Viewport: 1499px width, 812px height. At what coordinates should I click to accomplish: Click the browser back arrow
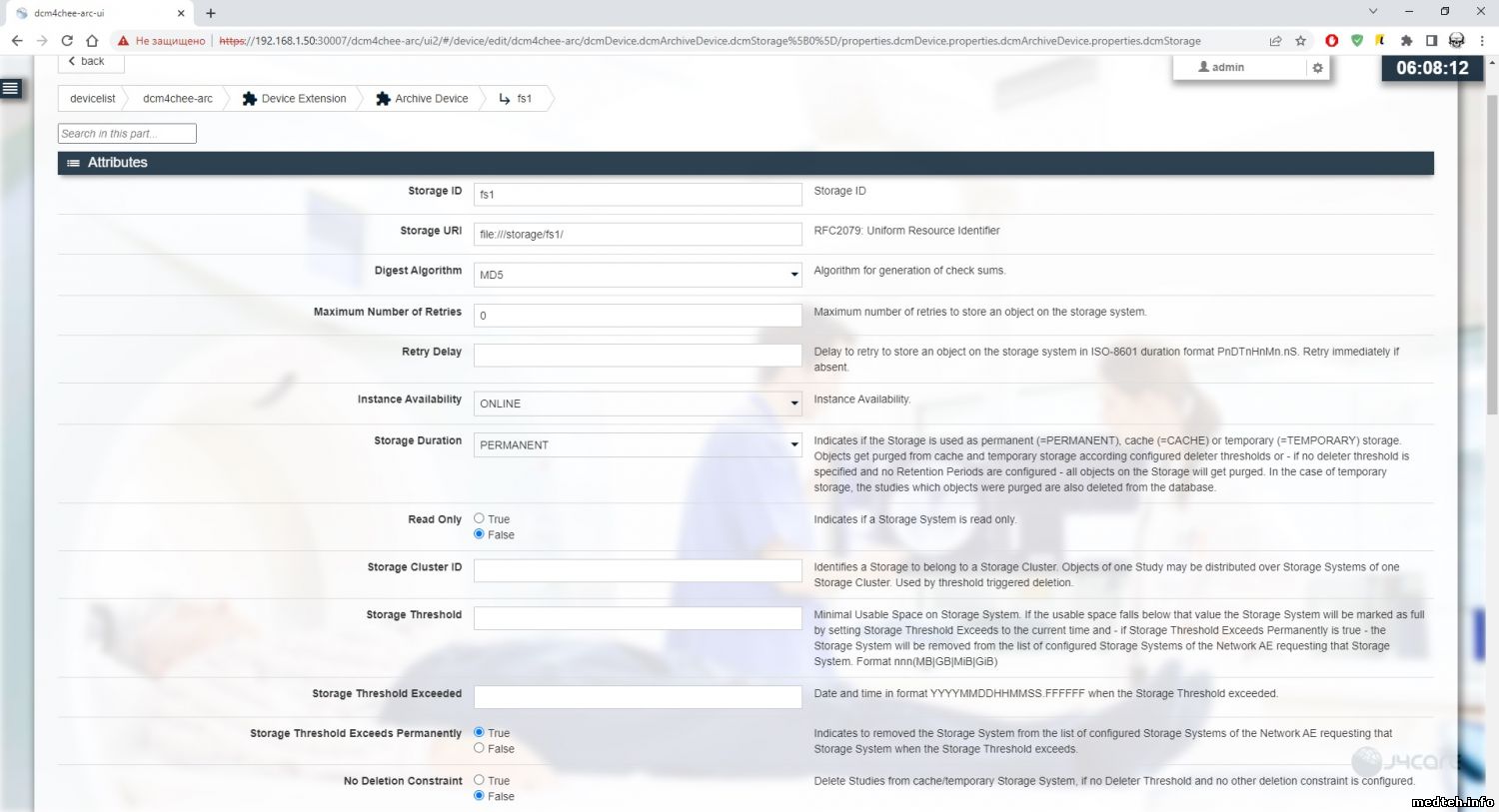tap(17, 41)
